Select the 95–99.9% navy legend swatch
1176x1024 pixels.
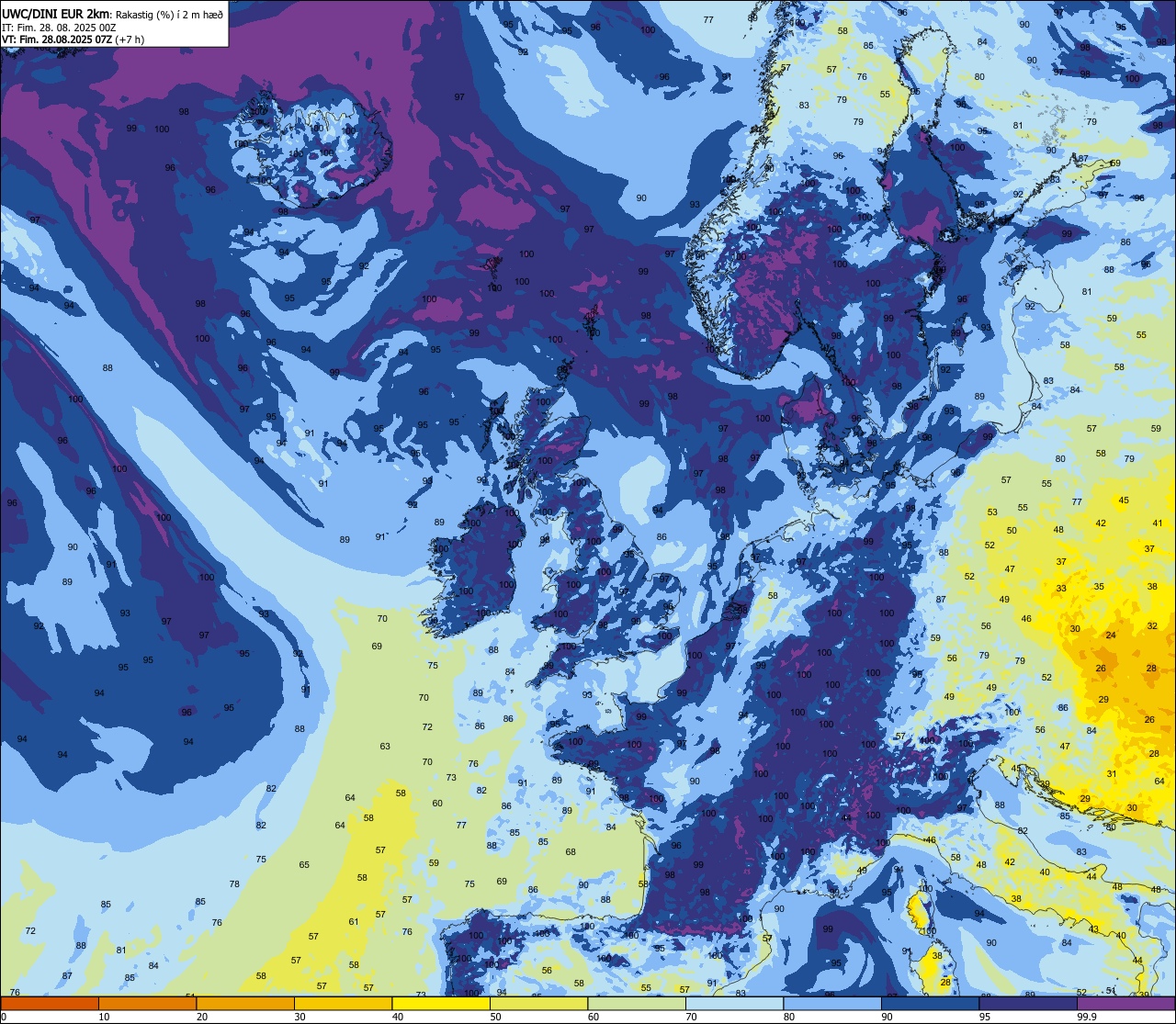pyautogui.click(x=1028, y=1003)
